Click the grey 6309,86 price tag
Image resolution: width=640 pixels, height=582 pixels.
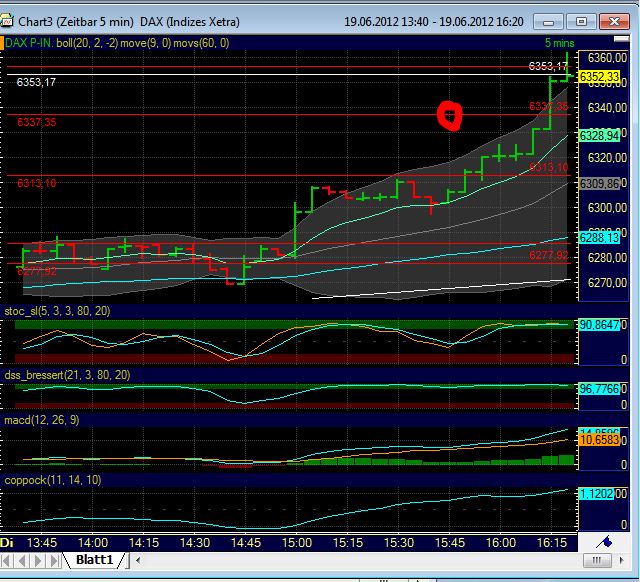point(600,184)
